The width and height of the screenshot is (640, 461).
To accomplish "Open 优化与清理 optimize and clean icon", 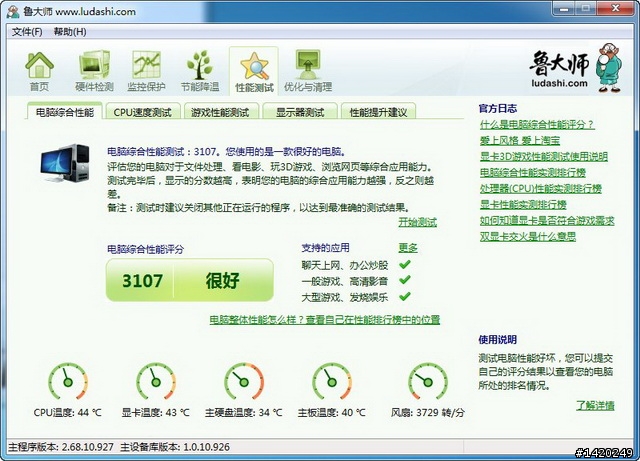I will pos(308,71).
